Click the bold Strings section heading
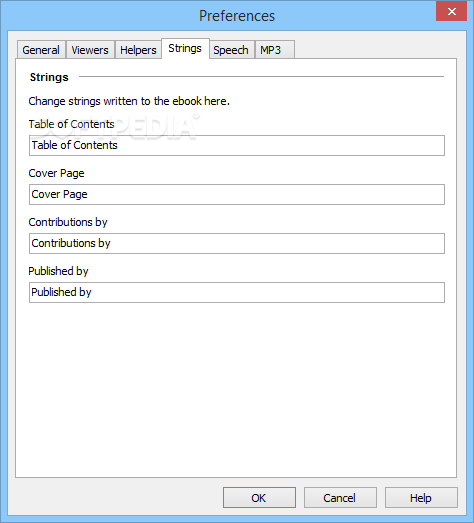Image resolution: width=474 pixels, height=523 pixels. click(49, 77)
